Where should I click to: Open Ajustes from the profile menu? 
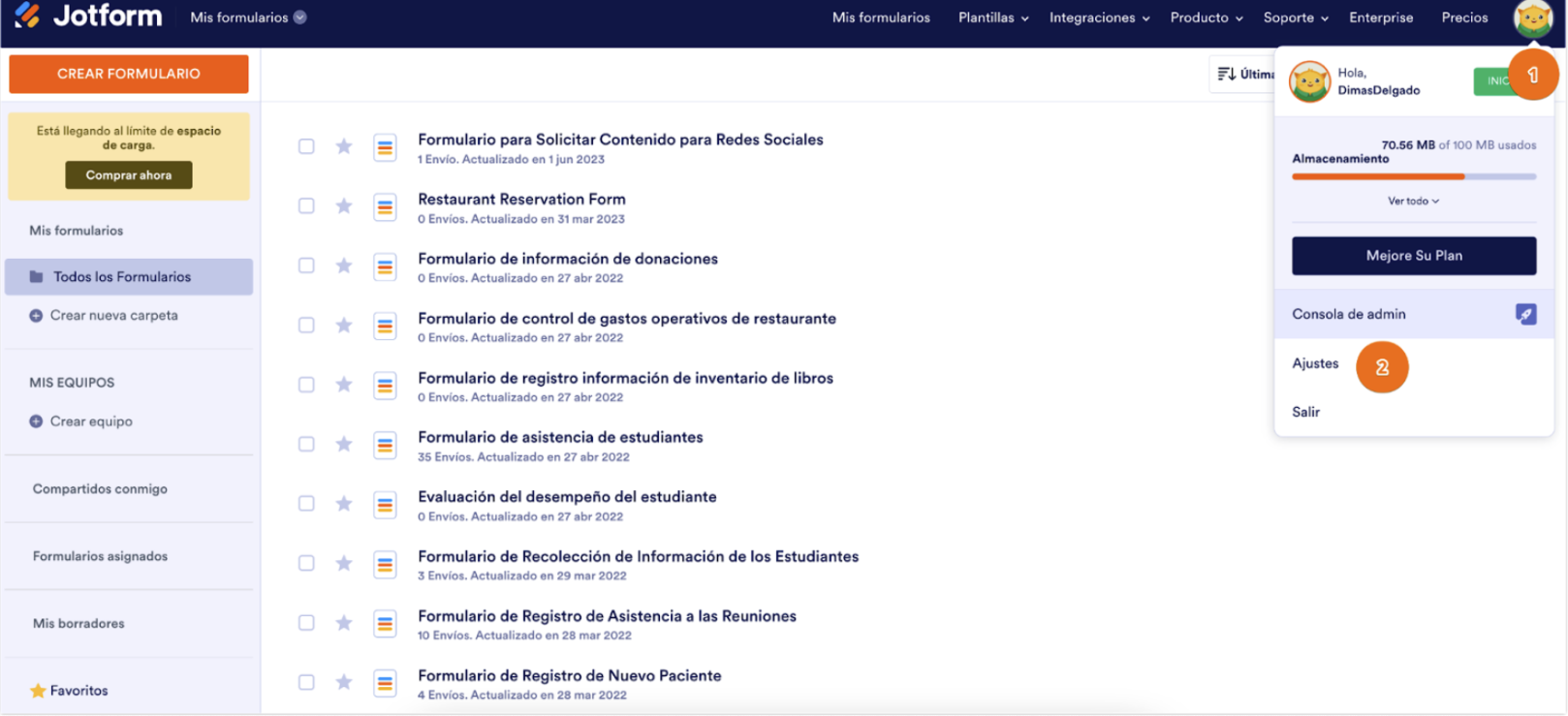coord(1315,363)
